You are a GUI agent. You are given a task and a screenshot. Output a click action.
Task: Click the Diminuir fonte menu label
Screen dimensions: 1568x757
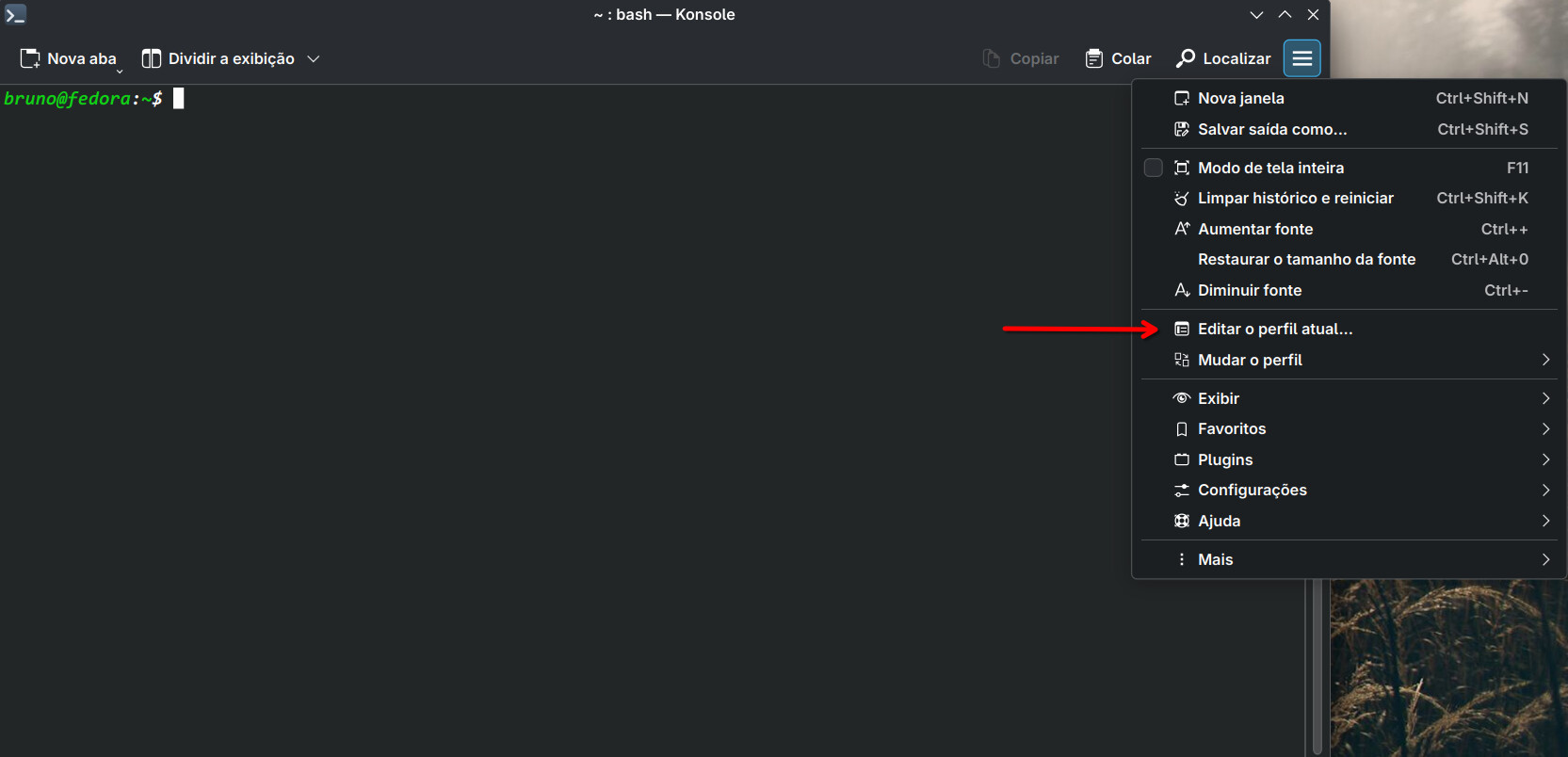(x=1250, y=290)
